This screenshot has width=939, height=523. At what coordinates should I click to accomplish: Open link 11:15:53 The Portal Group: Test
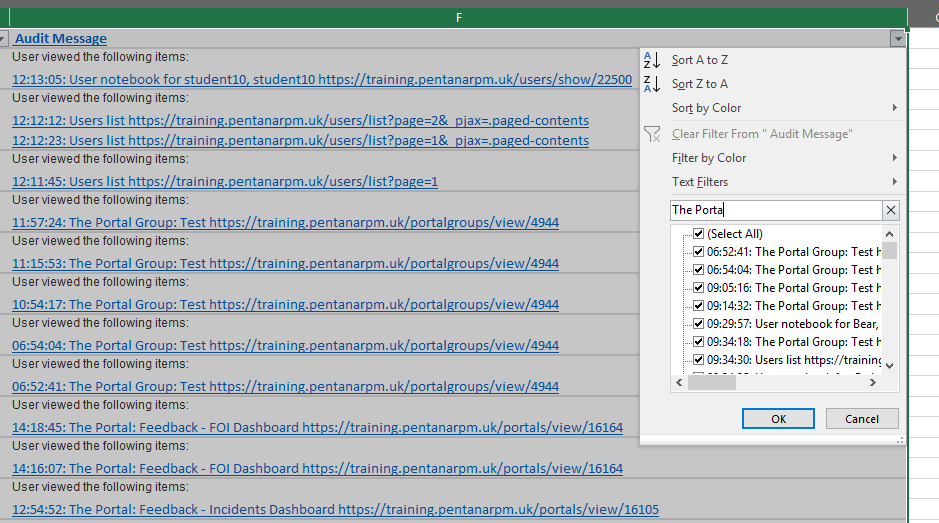pos(285,264)
